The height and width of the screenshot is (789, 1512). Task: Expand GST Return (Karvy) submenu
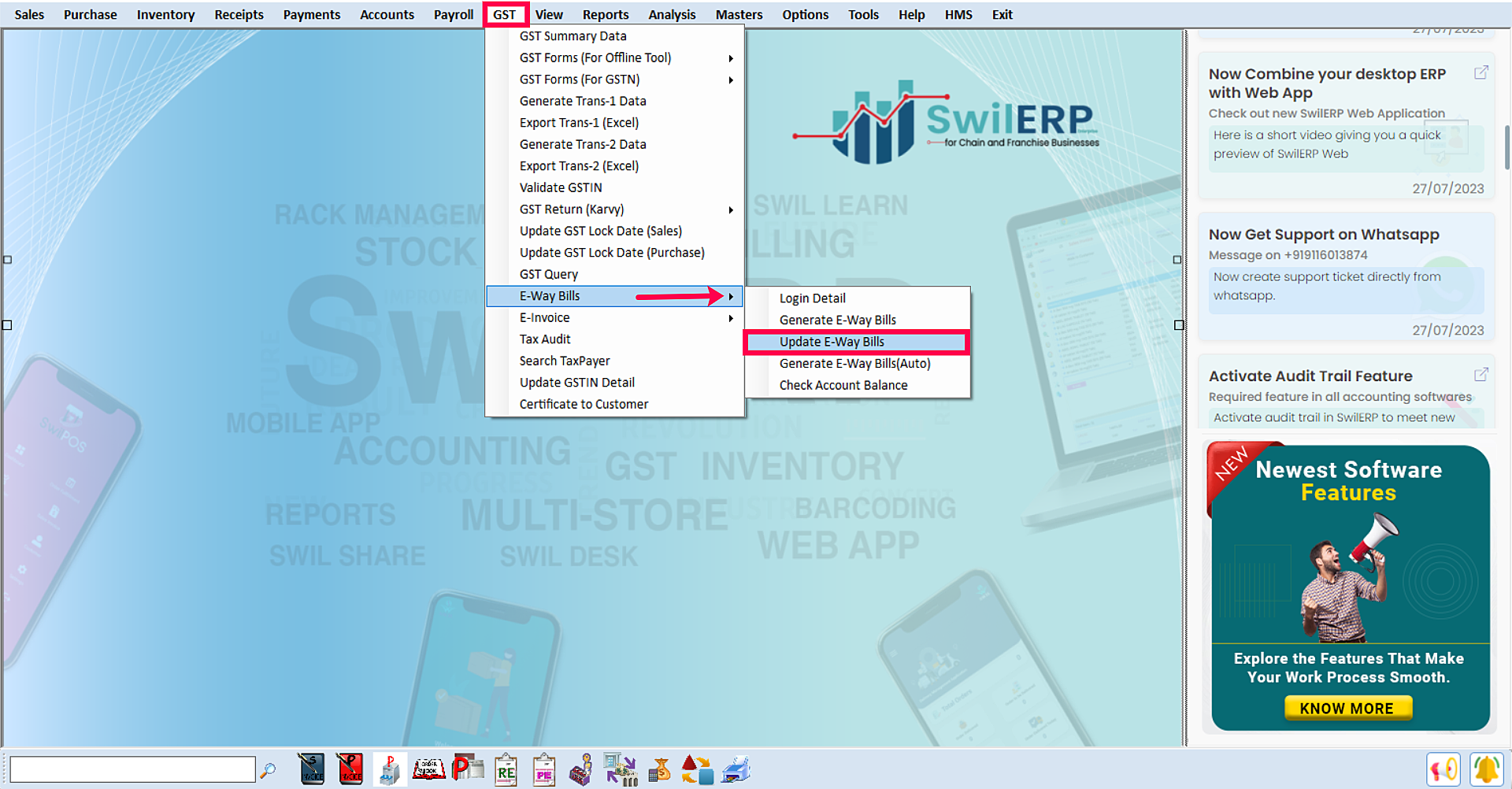pos(614,209)
